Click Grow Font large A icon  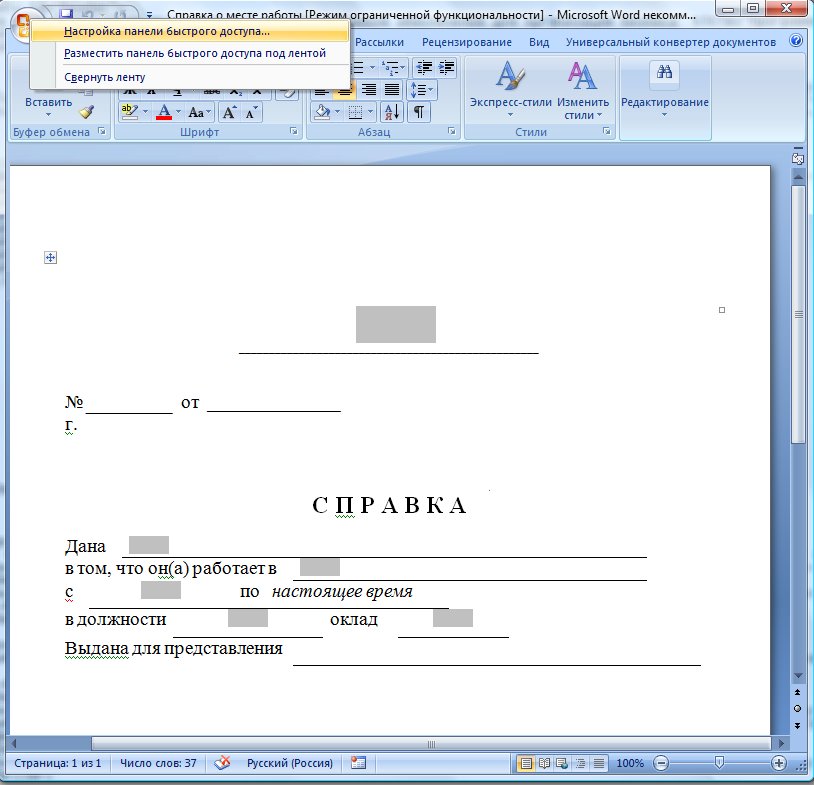point(229,112)
